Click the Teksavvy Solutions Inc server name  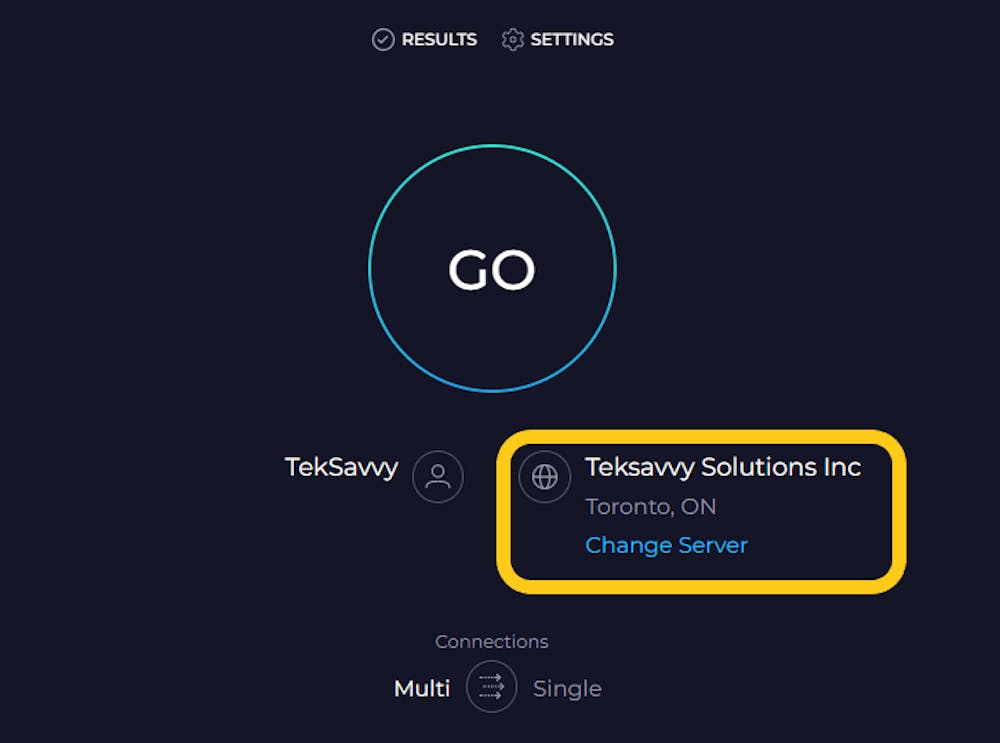(722, 467)
